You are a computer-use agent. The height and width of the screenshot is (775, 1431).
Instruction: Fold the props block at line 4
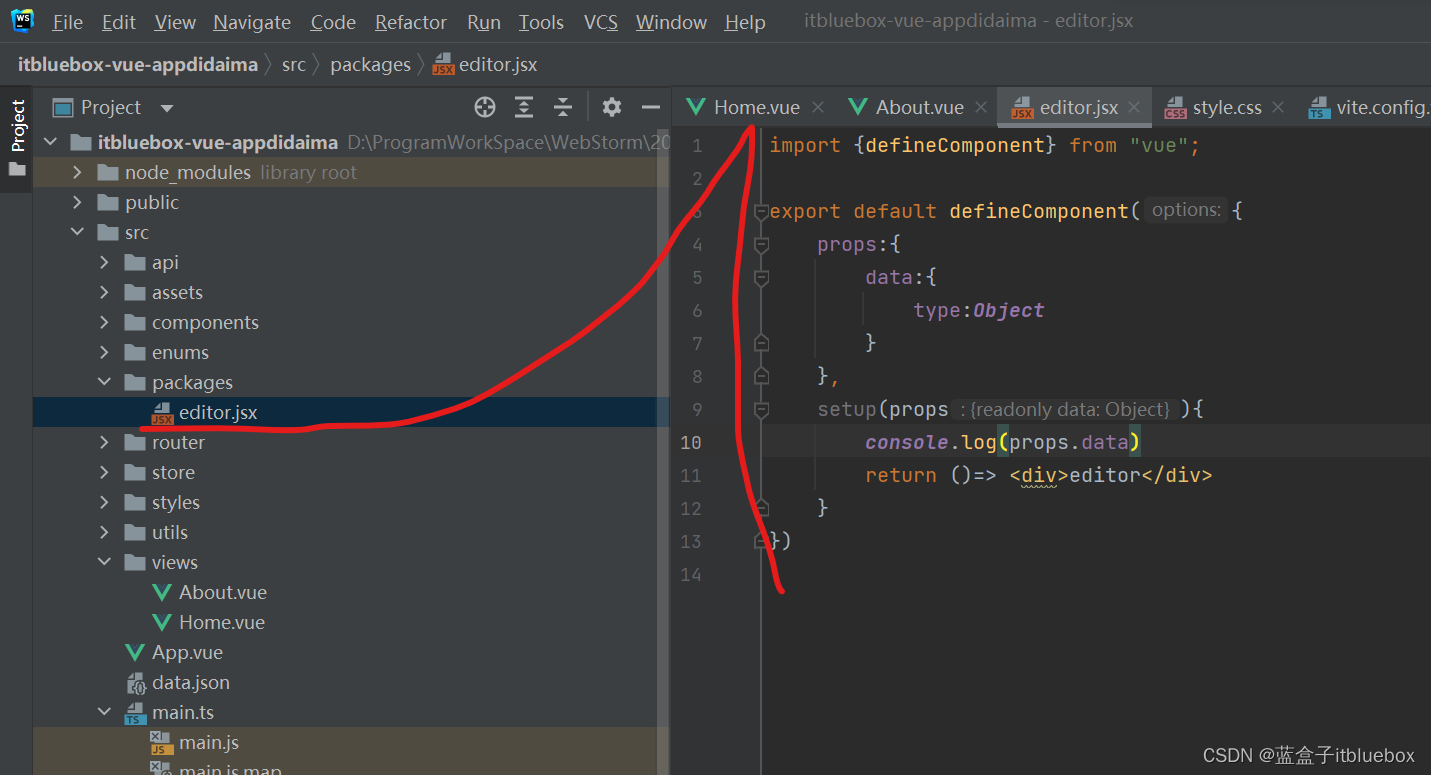761,244
